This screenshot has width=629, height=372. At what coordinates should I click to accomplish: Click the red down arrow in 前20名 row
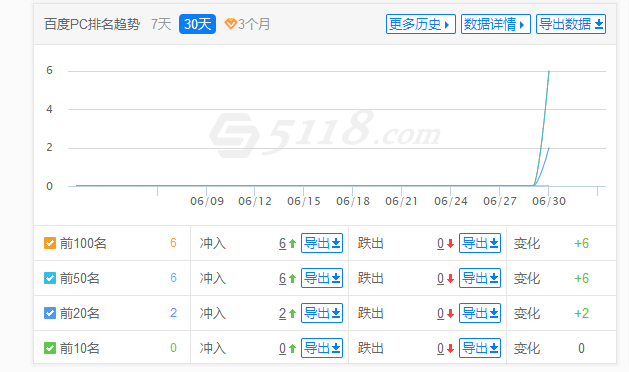pos(450,313)
